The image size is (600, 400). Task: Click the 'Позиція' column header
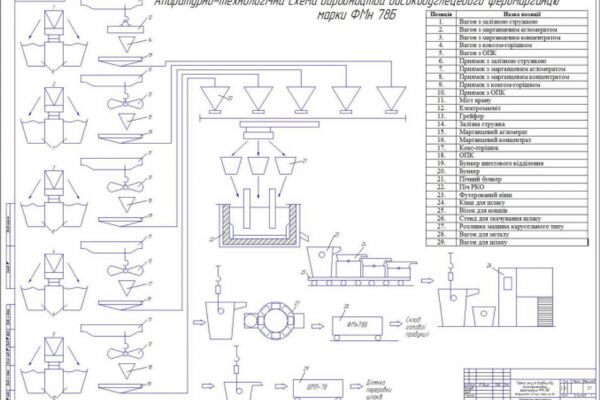click(x=441, y=14)
